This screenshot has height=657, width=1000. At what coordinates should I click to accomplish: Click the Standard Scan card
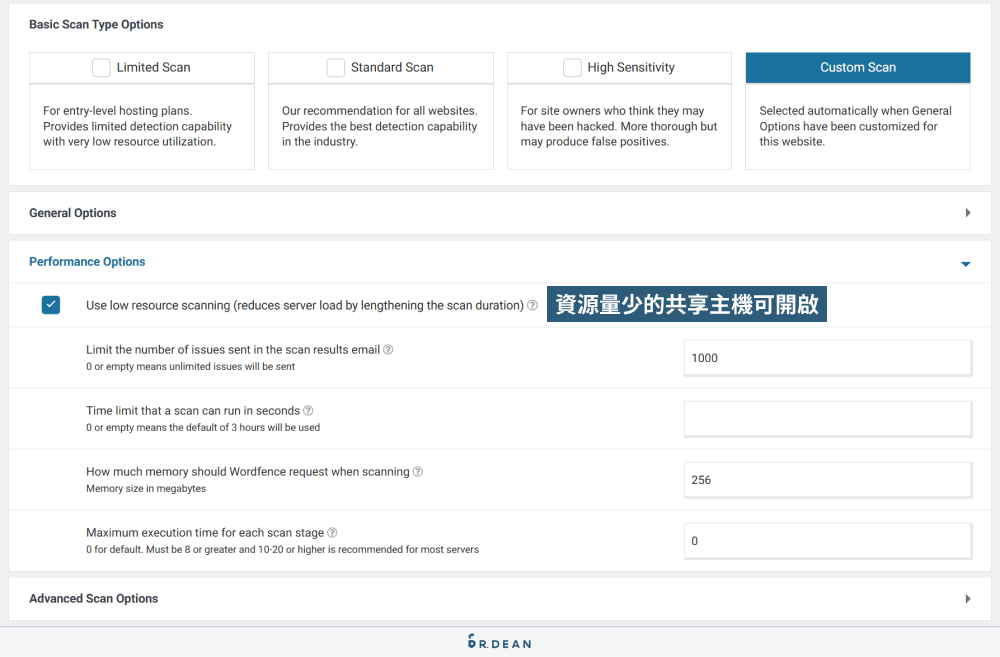click(x=380, y=110)
